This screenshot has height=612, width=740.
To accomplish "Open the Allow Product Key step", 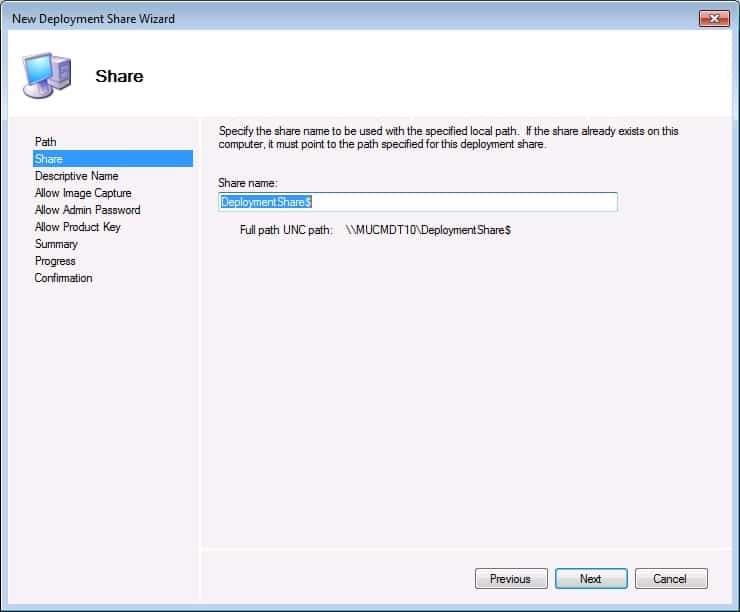I will click(77, 227).
